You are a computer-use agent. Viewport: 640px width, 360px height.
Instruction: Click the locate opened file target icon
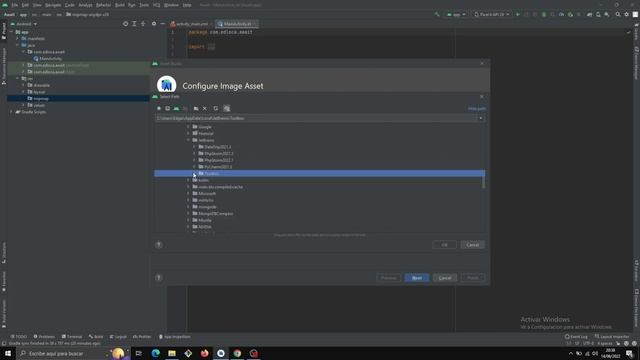125,24
